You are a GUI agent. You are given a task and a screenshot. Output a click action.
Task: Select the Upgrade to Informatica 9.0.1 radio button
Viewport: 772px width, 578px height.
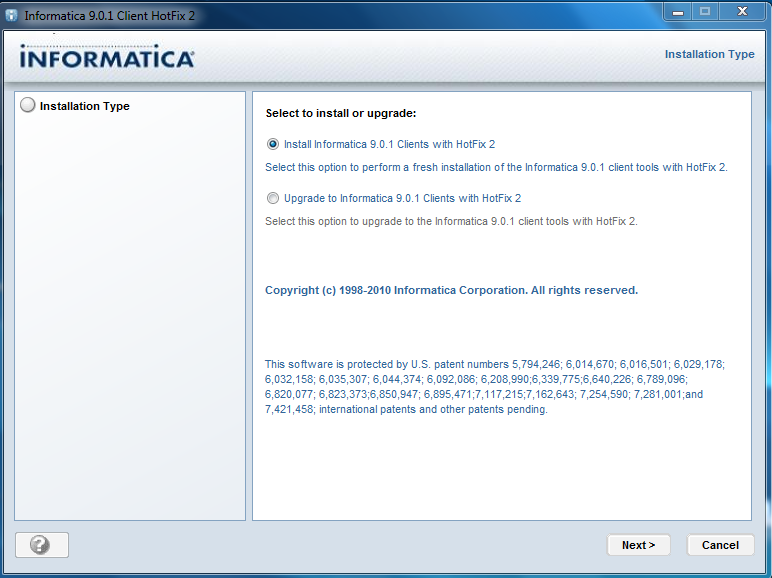click(273, 198)
